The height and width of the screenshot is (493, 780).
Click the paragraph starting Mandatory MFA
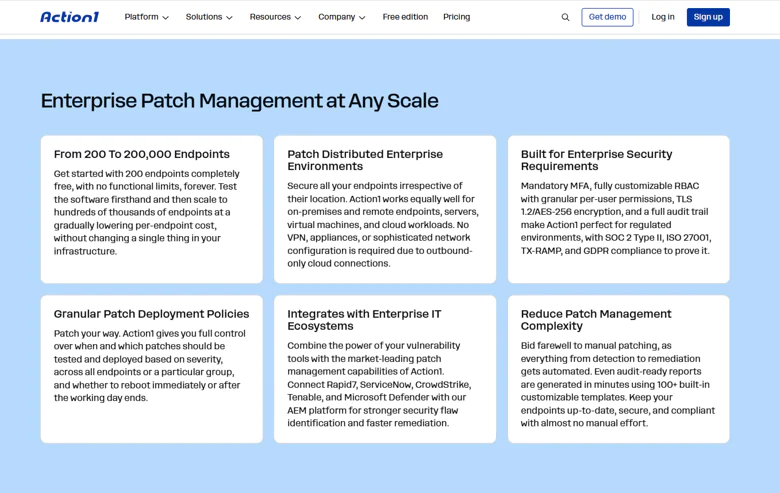[x=616, y=218]
